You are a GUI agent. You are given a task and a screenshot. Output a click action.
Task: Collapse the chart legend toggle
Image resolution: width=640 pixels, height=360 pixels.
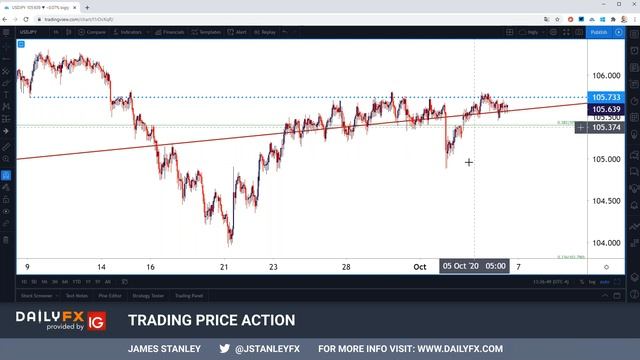point(21,44)
